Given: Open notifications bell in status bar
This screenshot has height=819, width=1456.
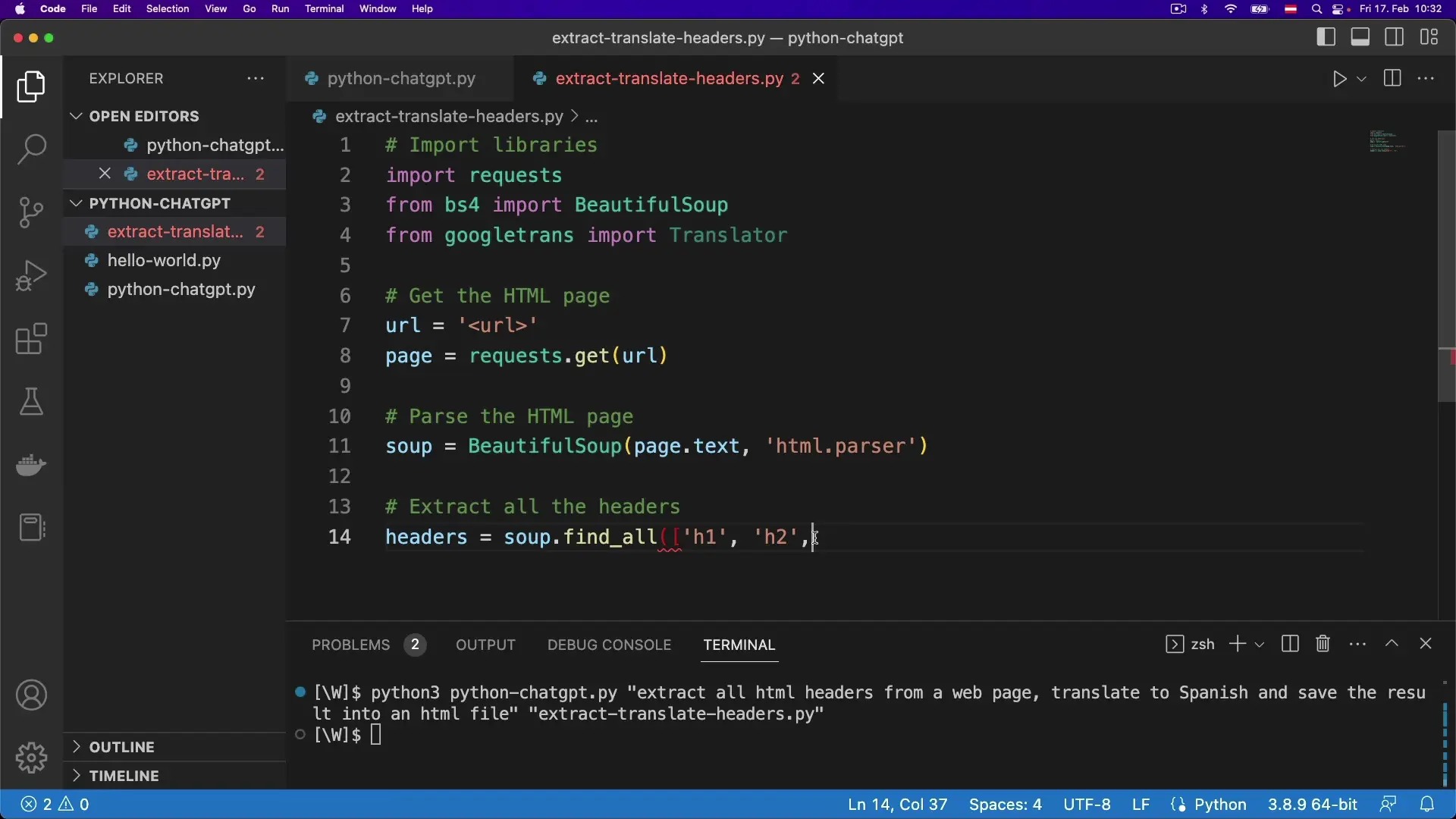Looking at the screenshot, I should 1427,805.
